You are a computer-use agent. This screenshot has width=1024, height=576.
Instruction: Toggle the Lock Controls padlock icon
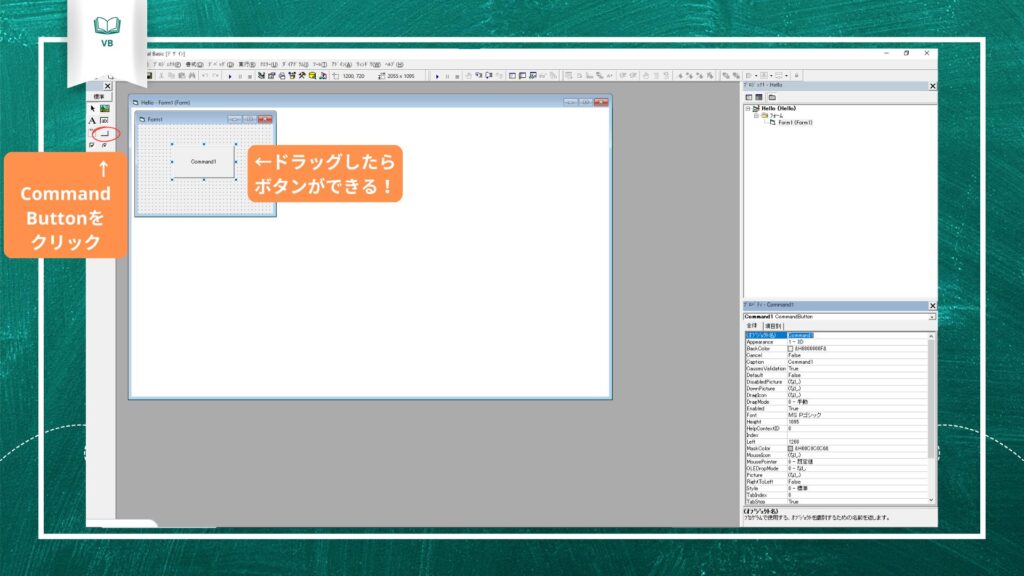click(x=796, y=76)
